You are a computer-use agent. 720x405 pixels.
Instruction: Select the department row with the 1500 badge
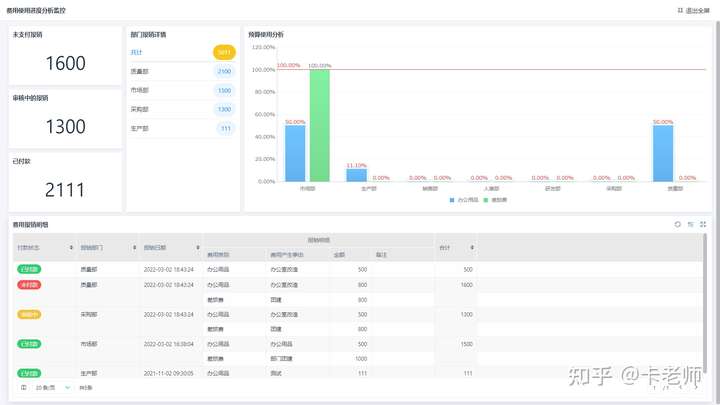pyautogui.click(x=183, y=90)
